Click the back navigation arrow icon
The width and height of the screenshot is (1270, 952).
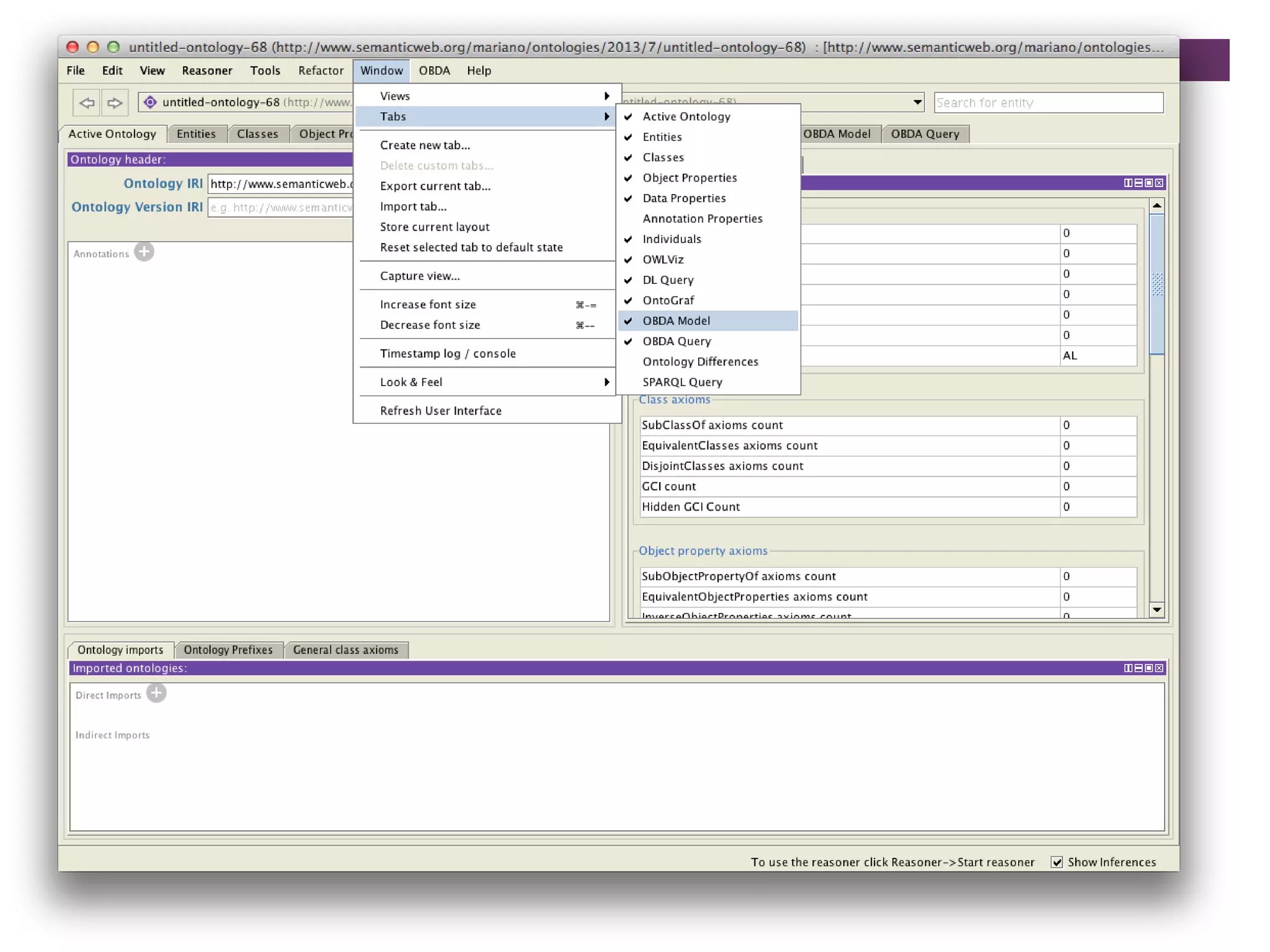pos(87,103)
